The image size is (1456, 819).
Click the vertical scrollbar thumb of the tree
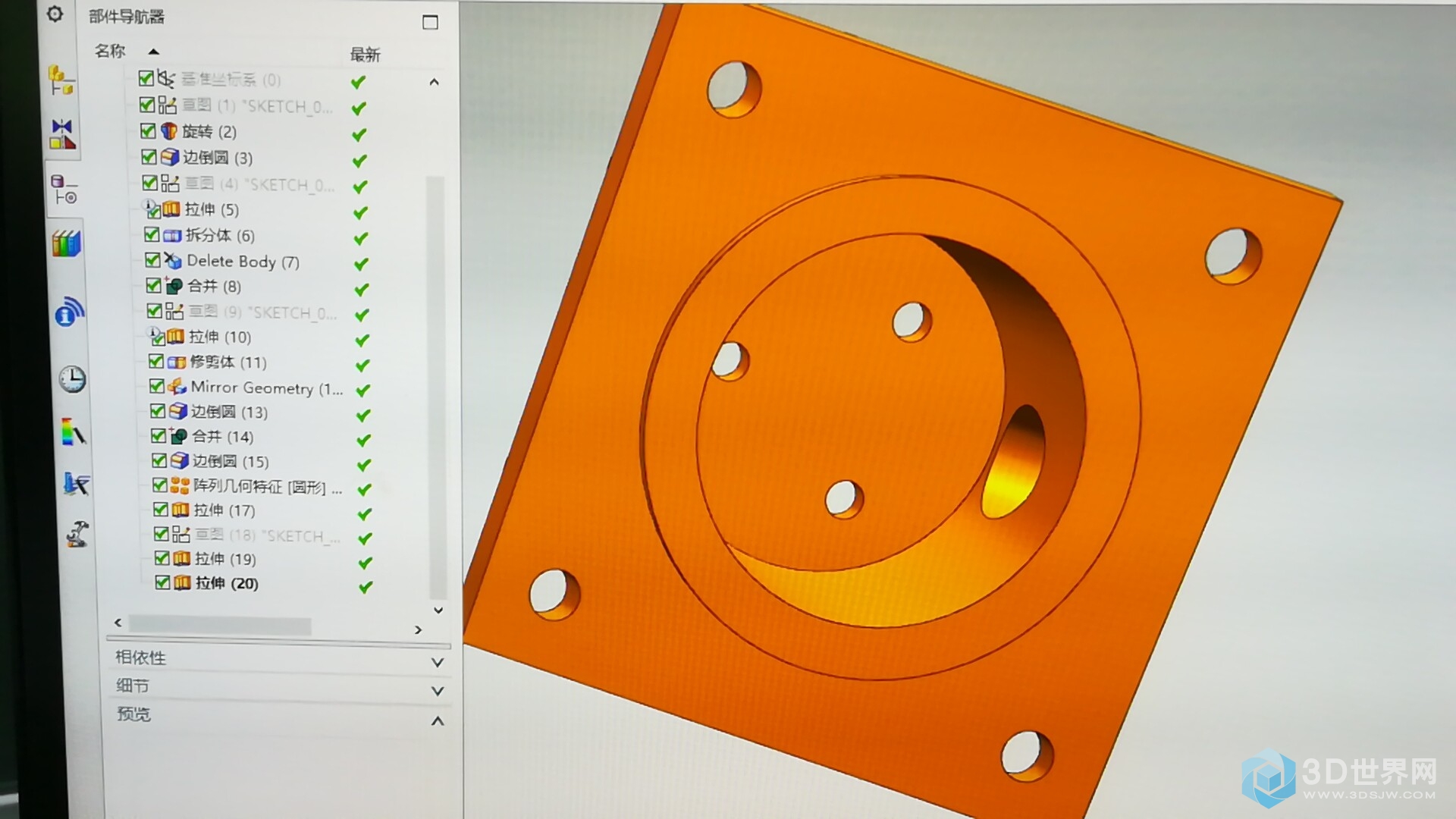point(436,387)
